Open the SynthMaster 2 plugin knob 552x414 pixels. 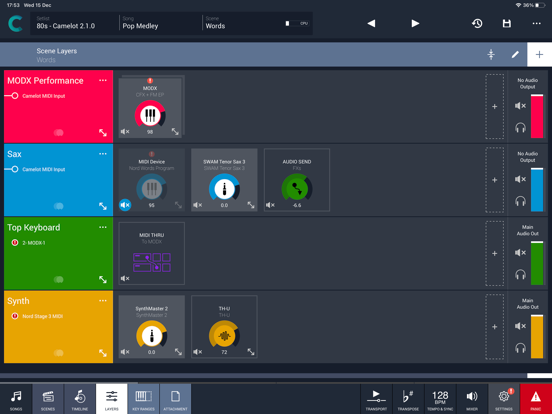pos(151,335)
